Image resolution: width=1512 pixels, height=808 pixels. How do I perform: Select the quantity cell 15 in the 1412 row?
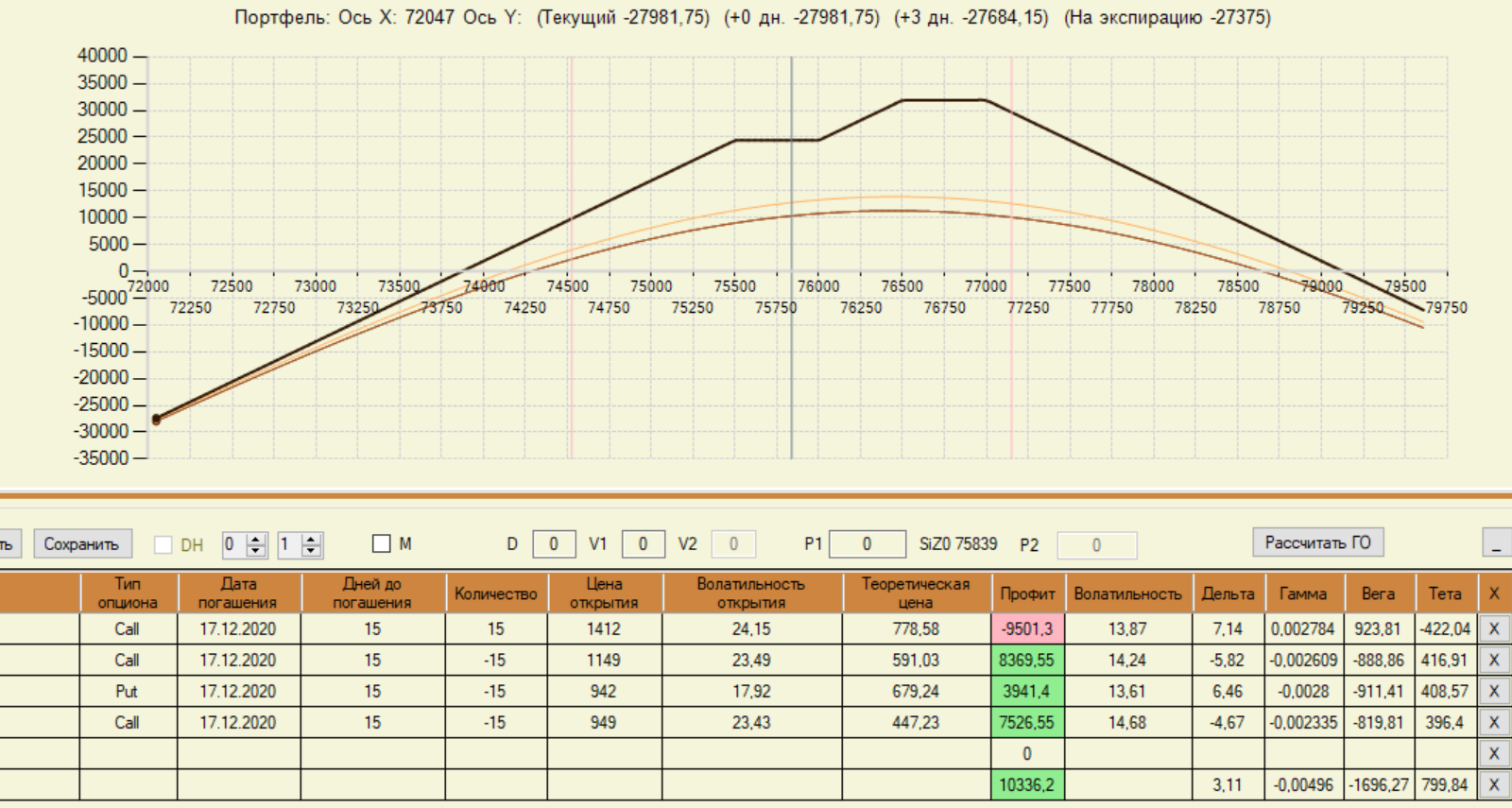(x=496, y=628)
